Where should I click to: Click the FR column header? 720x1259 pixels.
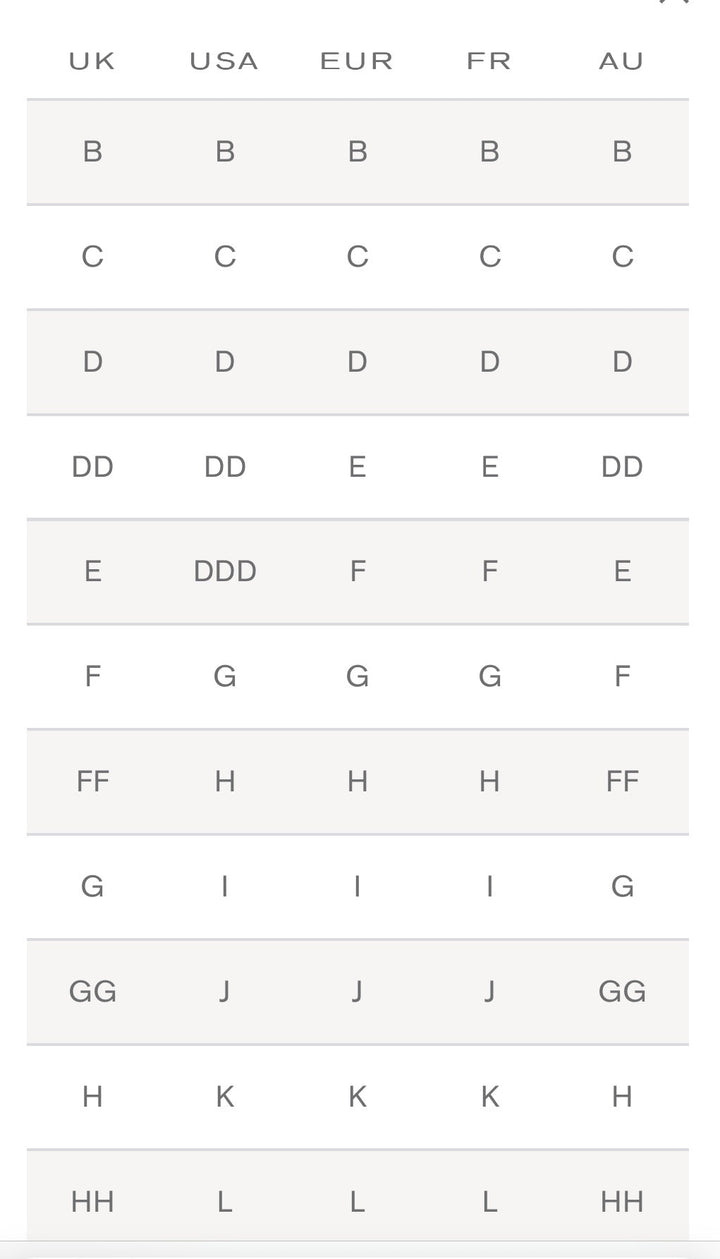point(489,62)
